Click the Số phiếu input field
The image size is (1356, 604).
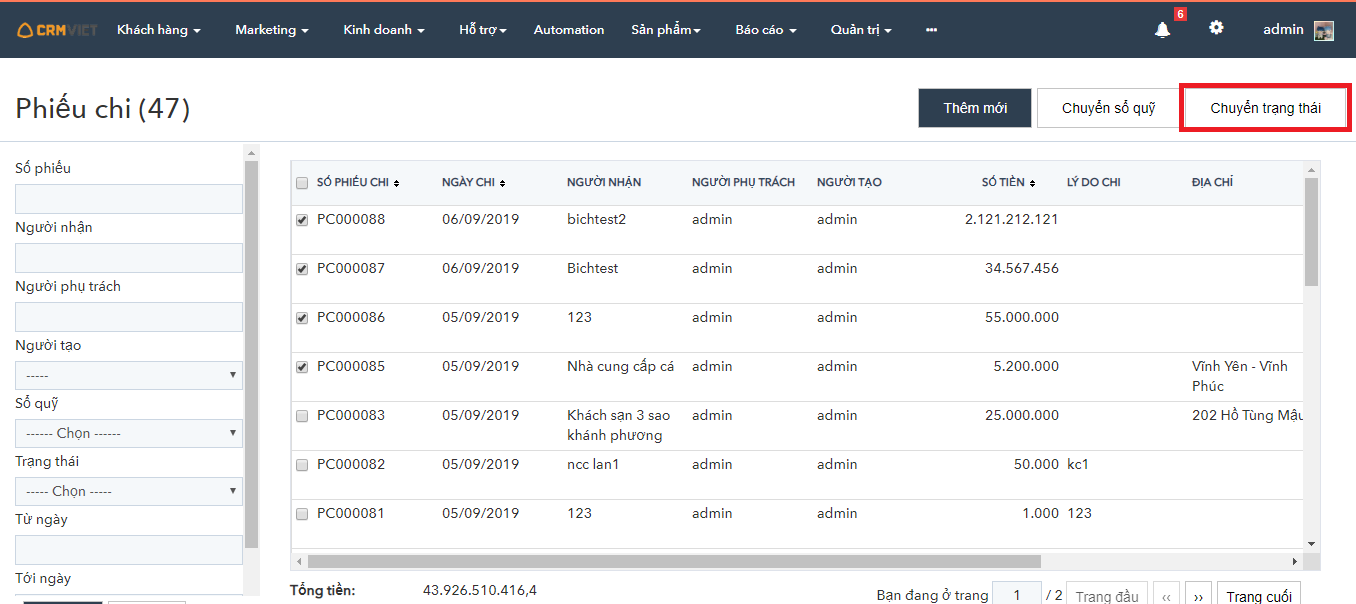point(129,199)
